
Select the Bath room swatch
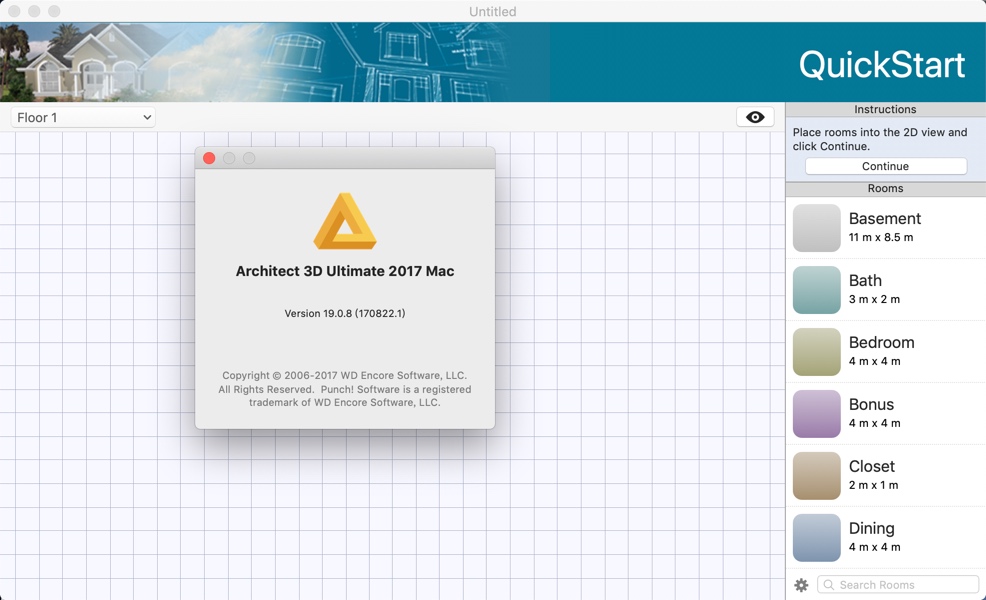816,290
